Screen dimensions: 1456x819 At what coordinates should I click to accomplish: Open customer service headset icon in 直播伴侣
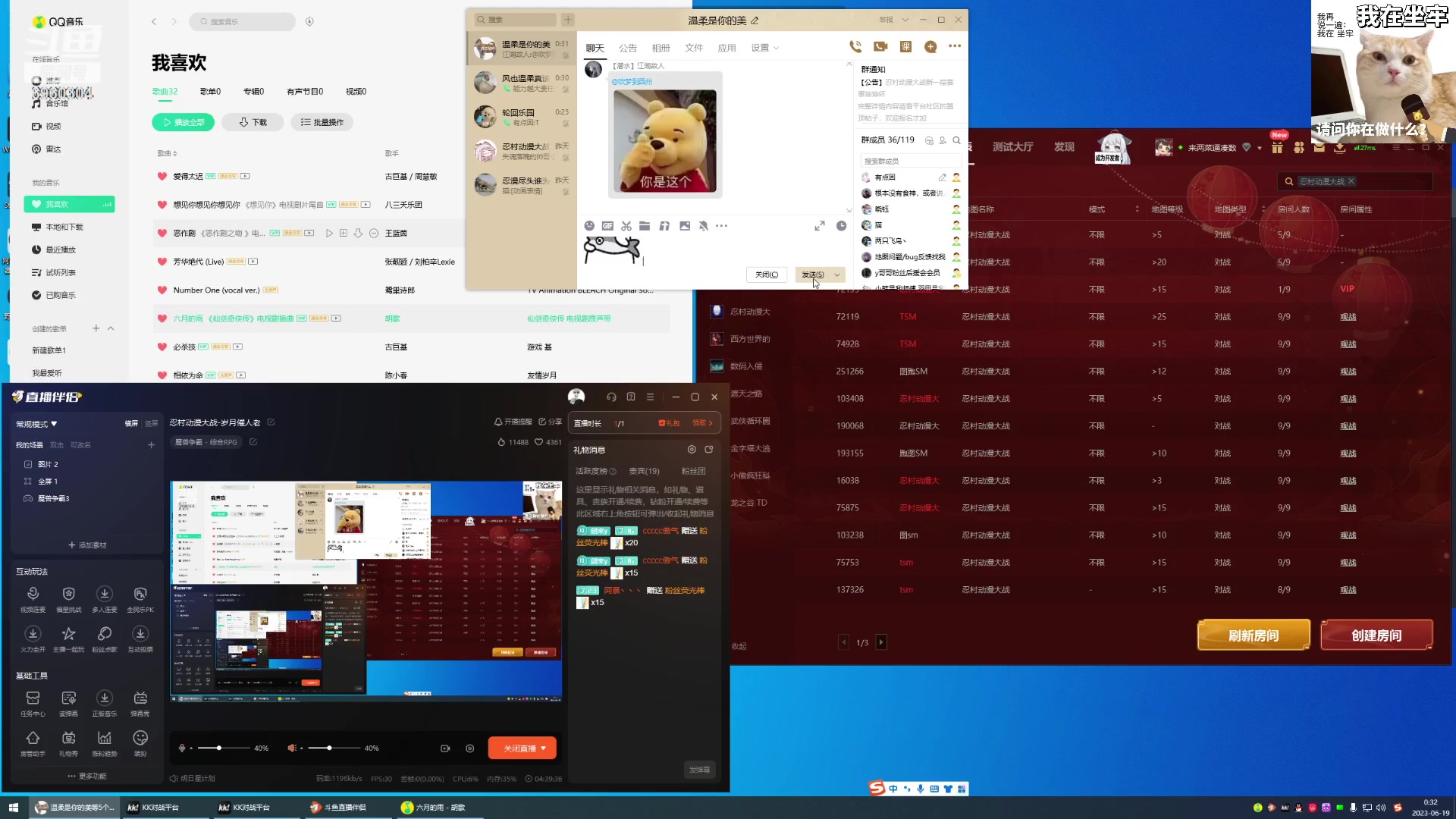[x=611, y=397]
